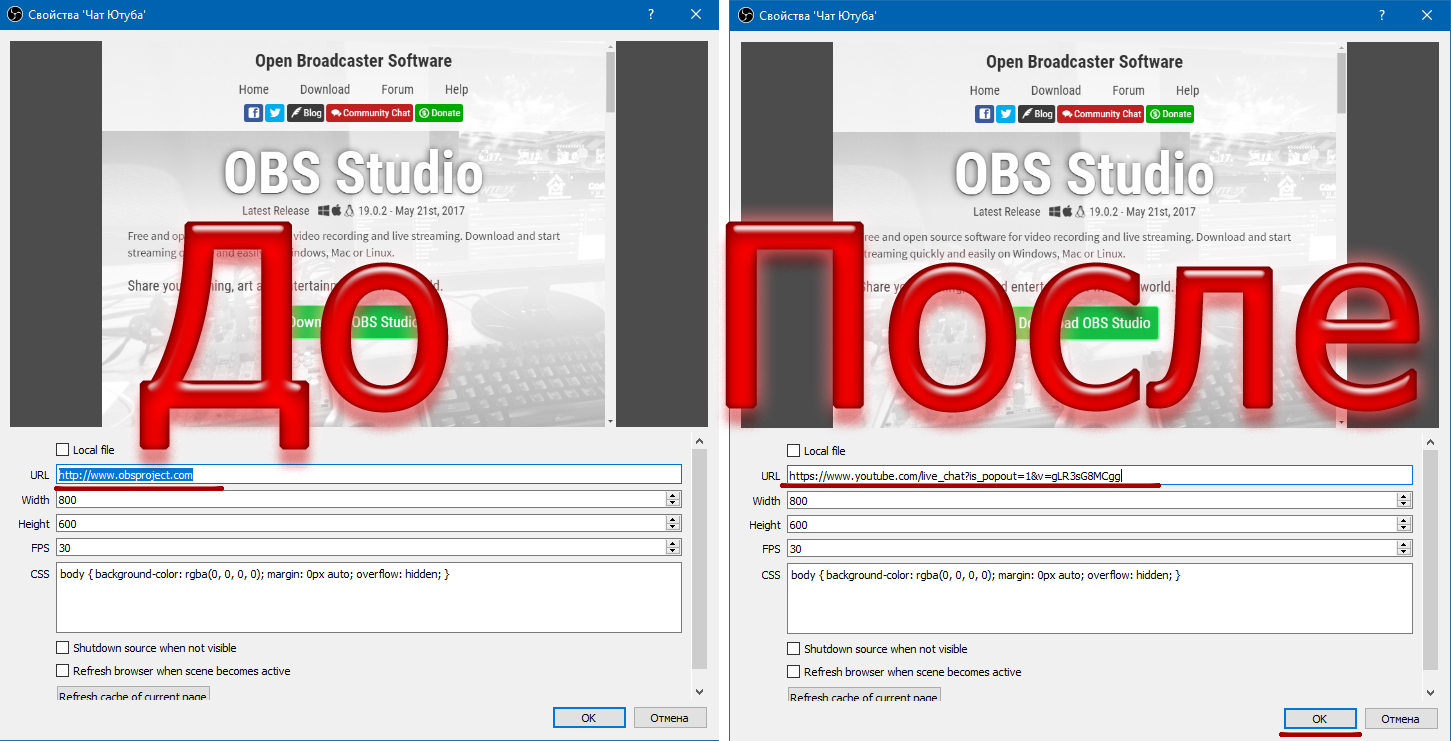This screenshot has height=741, width=1451.
Task: Increase Width using up arrow in left dialog
Action: point(673,496)
